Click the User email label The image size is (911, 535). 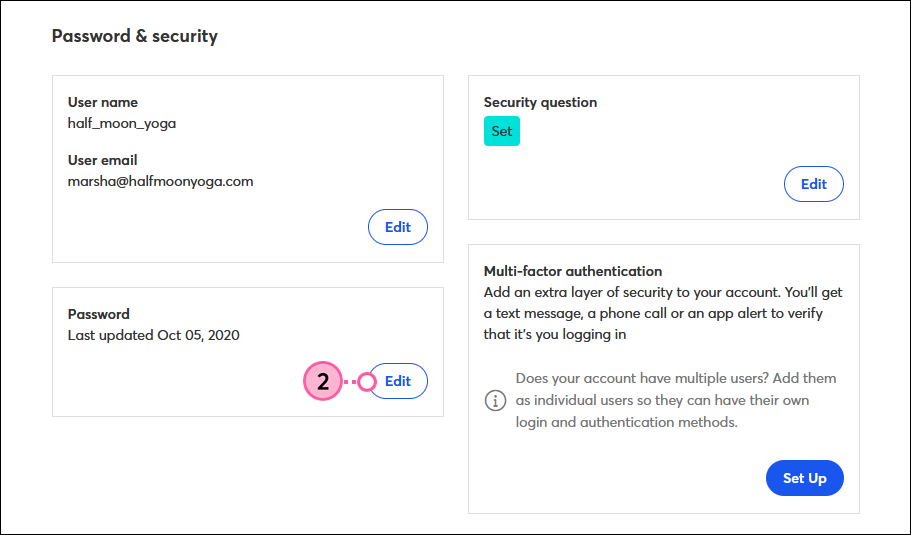102,160
